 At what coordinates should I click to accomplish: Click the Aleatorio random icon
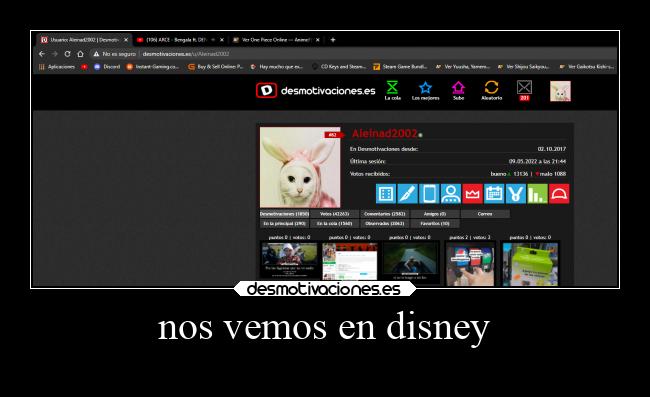tap(491, 90)
